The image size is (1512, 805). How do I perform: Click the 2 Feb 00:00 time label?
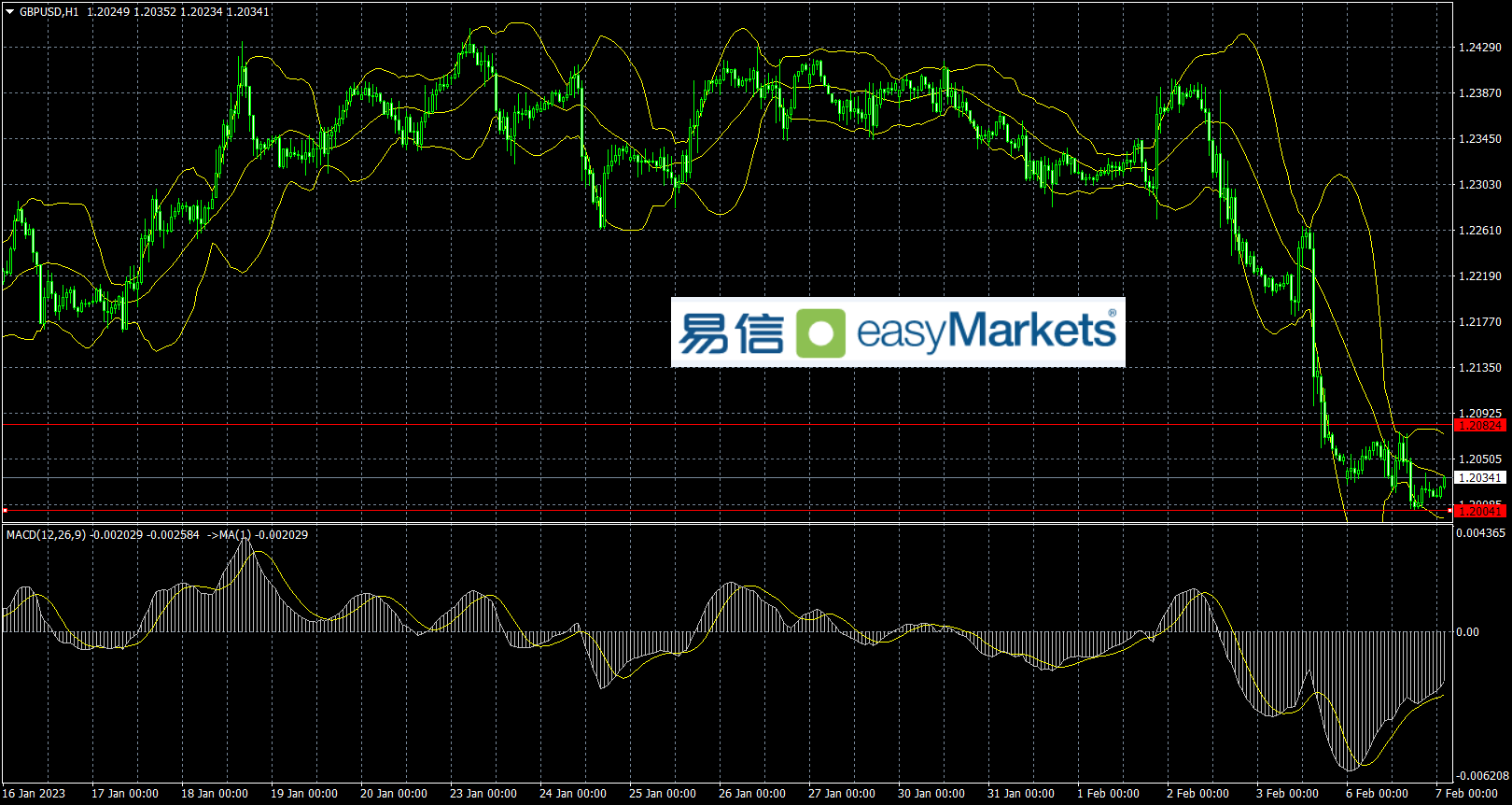click(1198, 794)
